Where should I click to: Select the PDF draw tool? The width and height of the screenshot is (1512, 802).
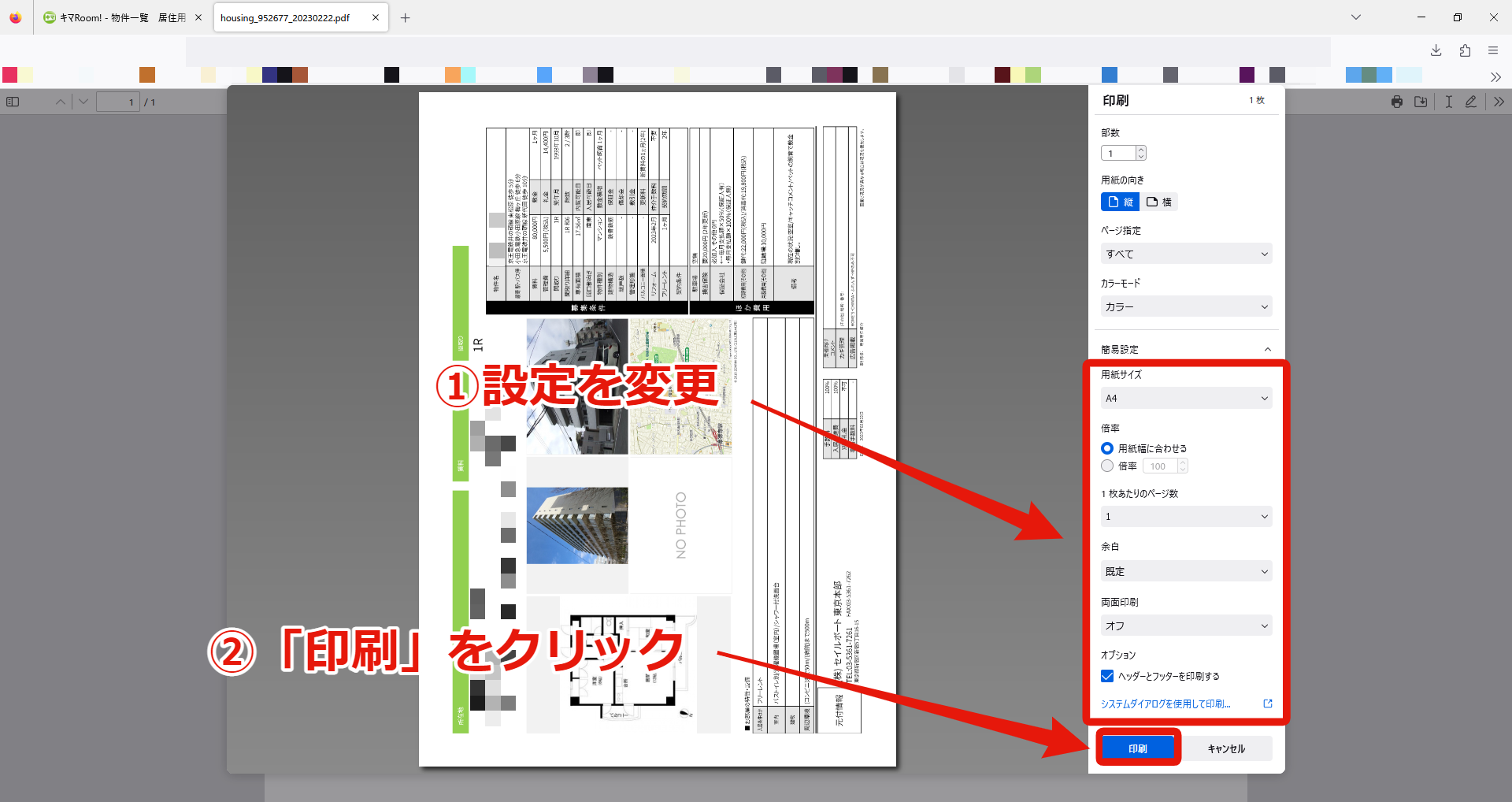click(x=1471, y=102)
